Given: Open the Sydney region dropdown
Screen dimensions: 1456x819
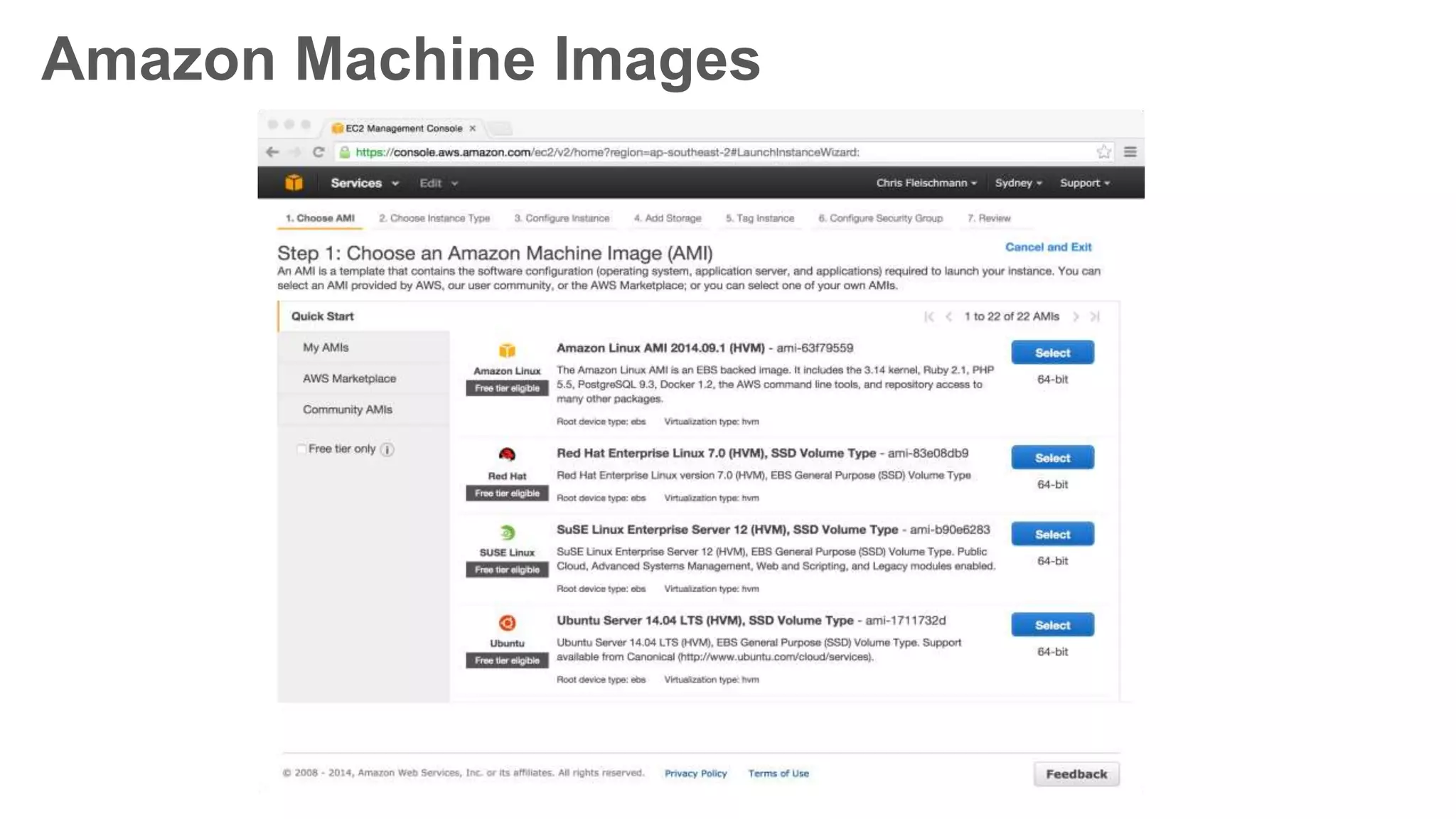Looking at the screenshot, I should pyautogui.click(x=1019, y=183).
